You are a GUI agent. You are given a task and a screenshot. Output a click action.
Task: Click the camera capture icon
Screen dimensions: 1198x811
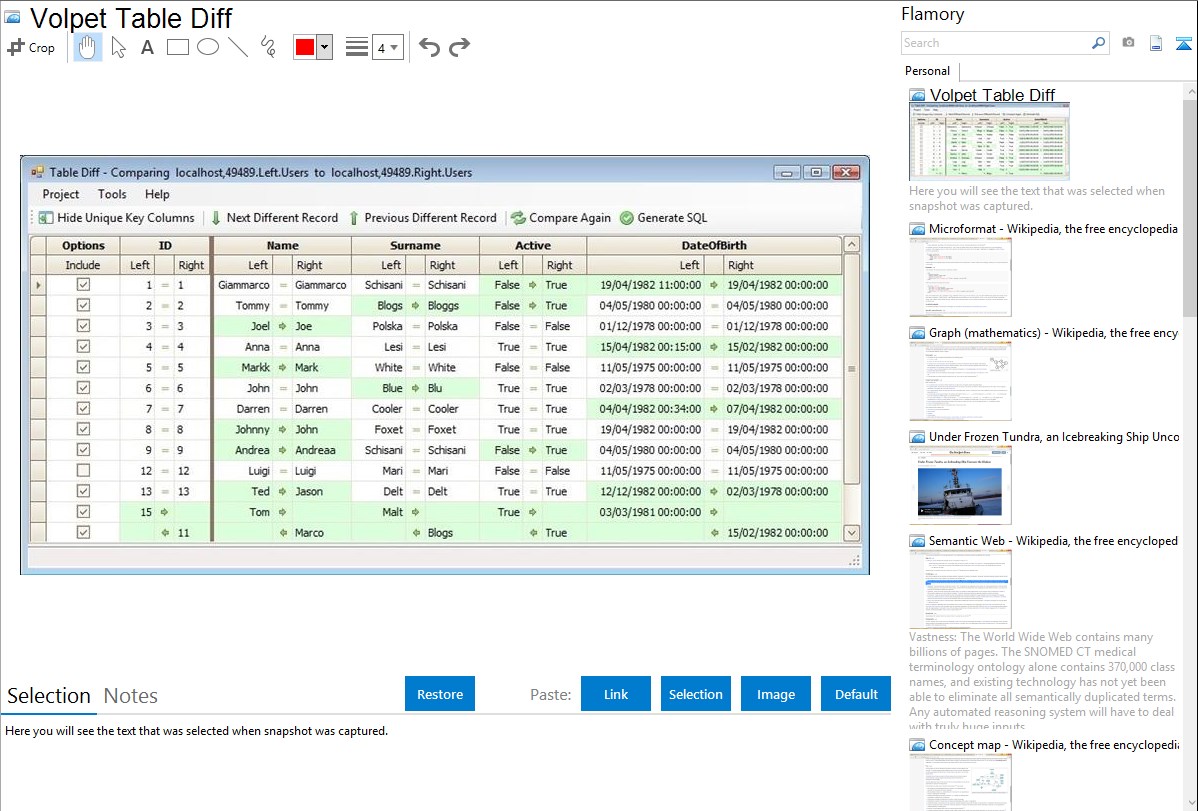(x=1128, y=43)
